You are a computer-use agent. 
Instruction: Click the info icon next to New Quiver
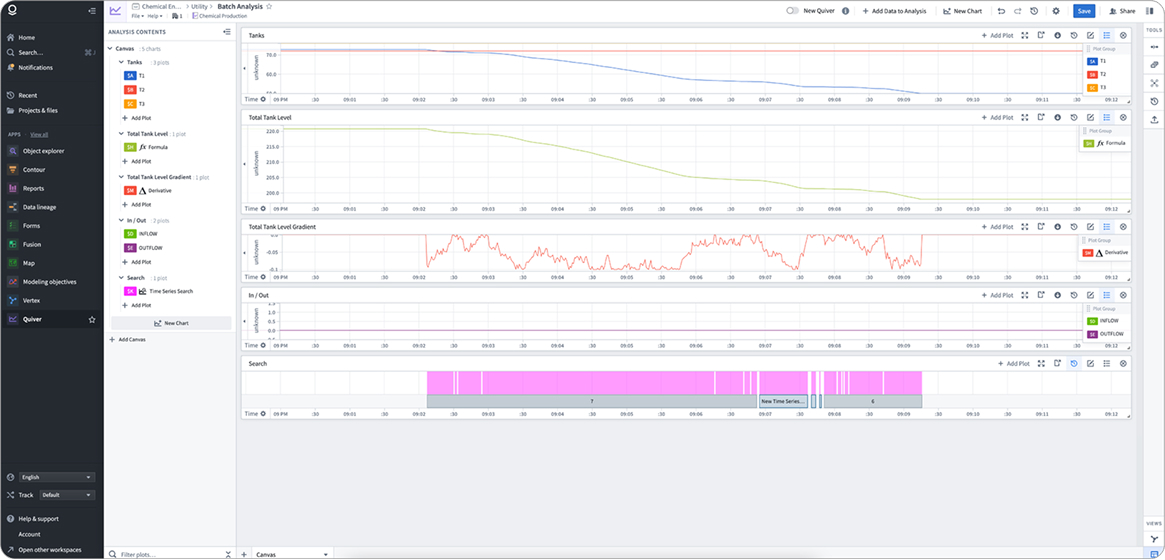coord(846,11)
